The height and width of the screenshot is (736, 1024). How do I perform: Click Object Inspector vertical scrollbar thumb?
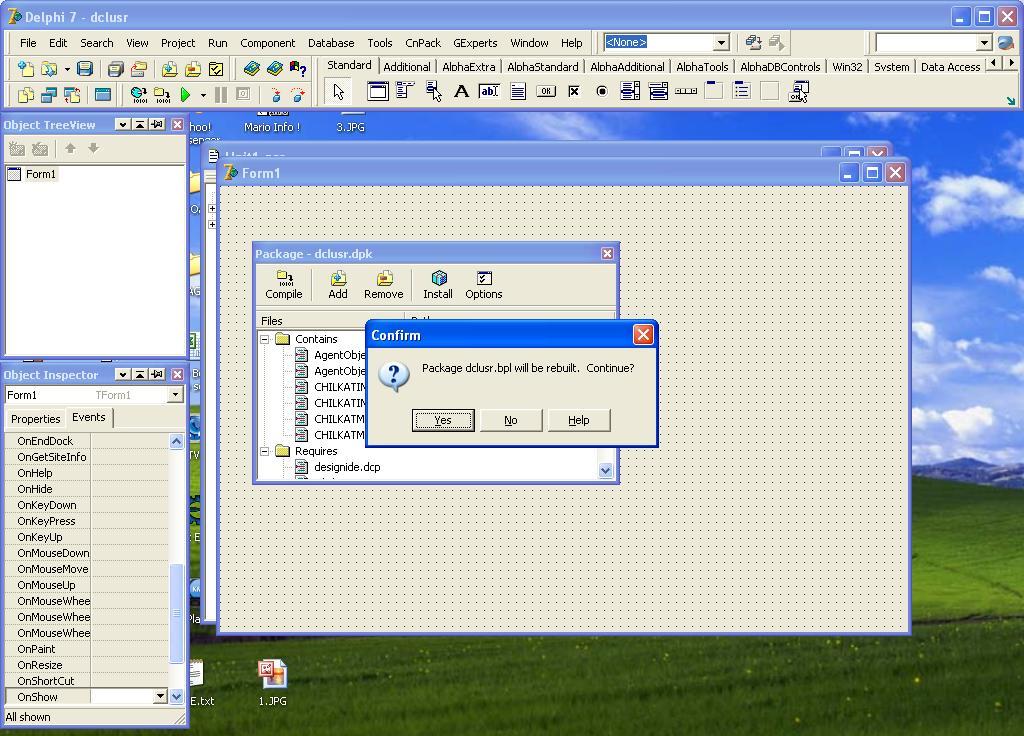coord(176,613)
